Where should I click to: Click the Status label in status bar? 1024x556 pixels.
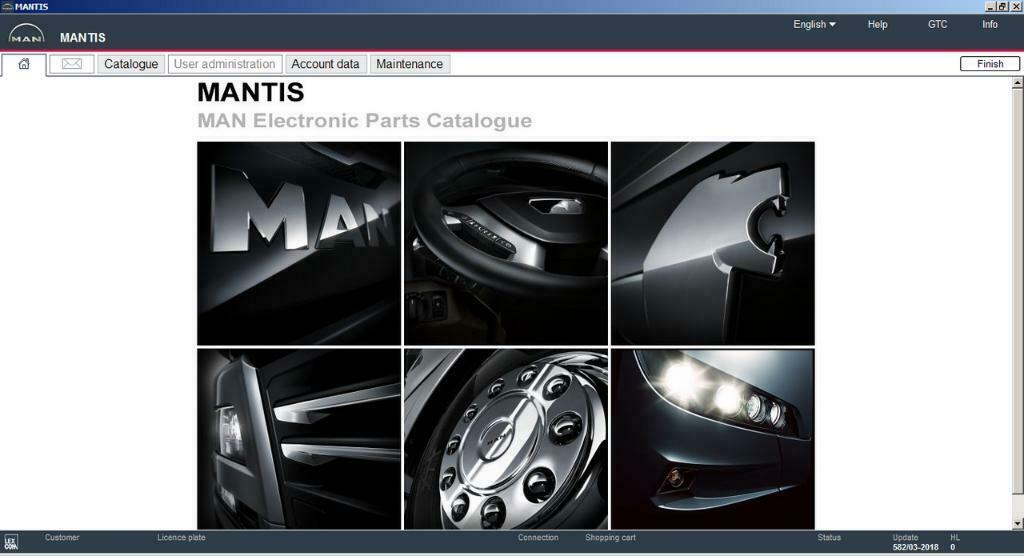tap(829, 537)
